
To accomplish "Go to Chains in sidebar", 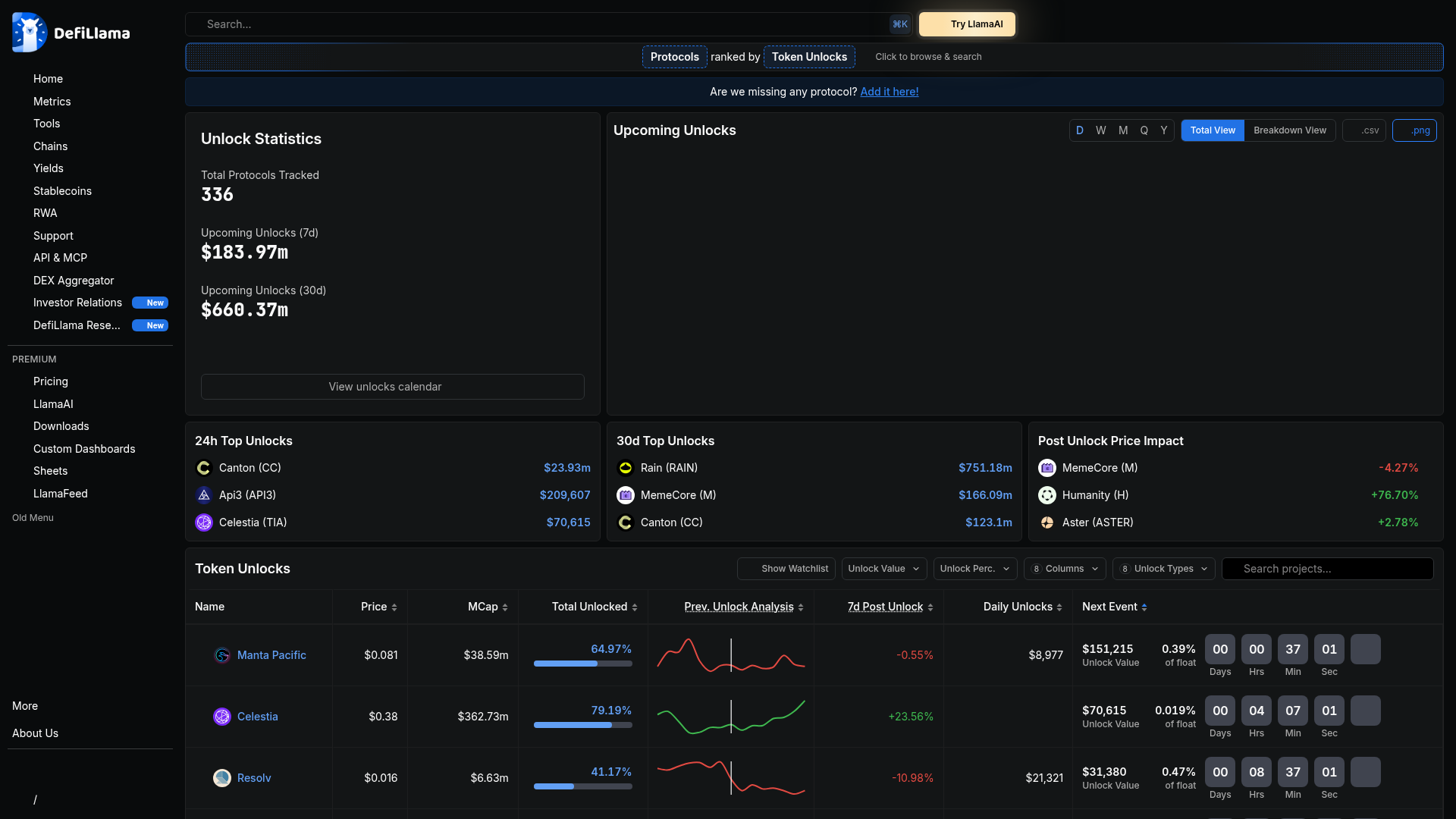I will (x=50, y=146).
